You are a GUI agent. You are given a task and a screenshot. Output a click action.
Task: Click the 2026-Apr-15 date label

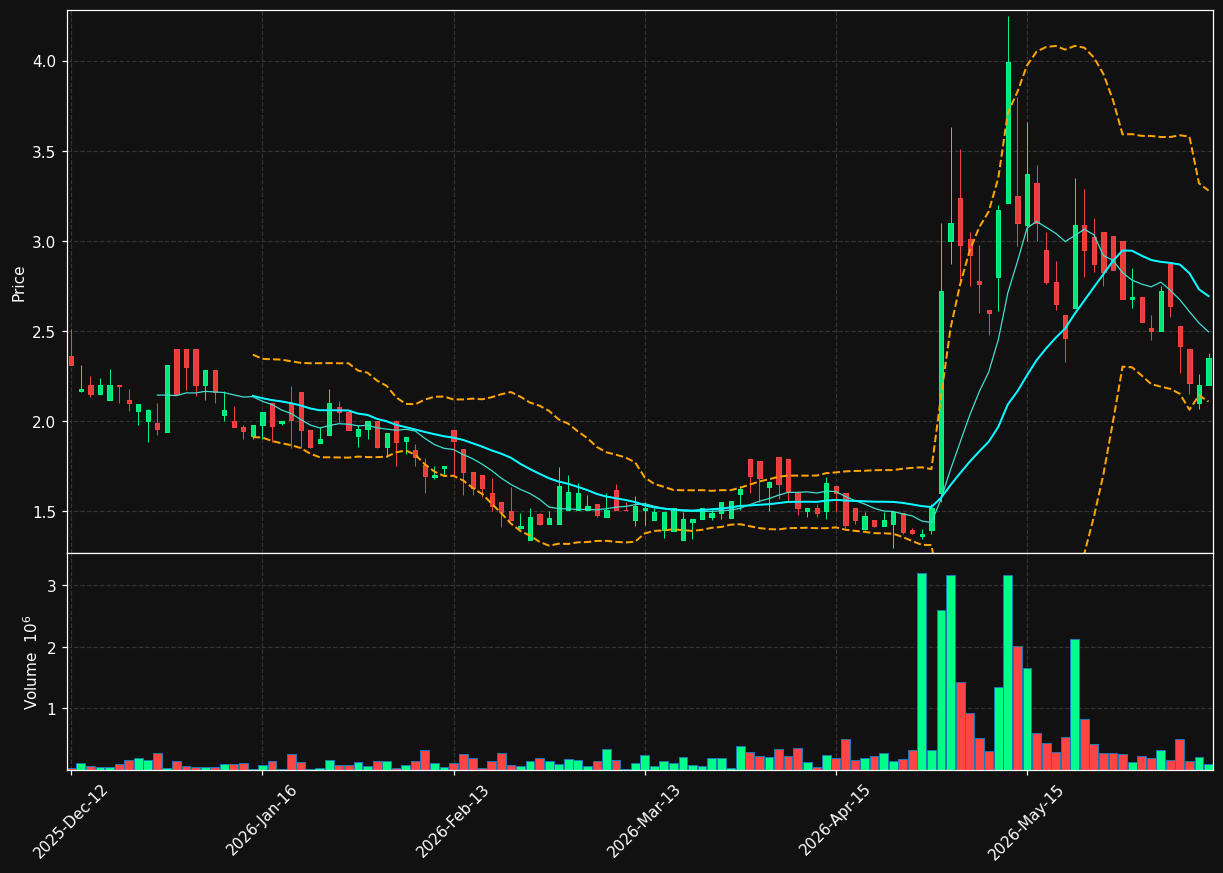coord(835,821)
